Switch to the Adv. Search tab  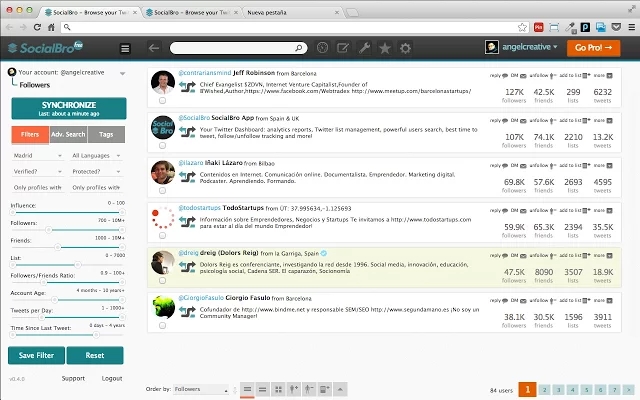68,133
